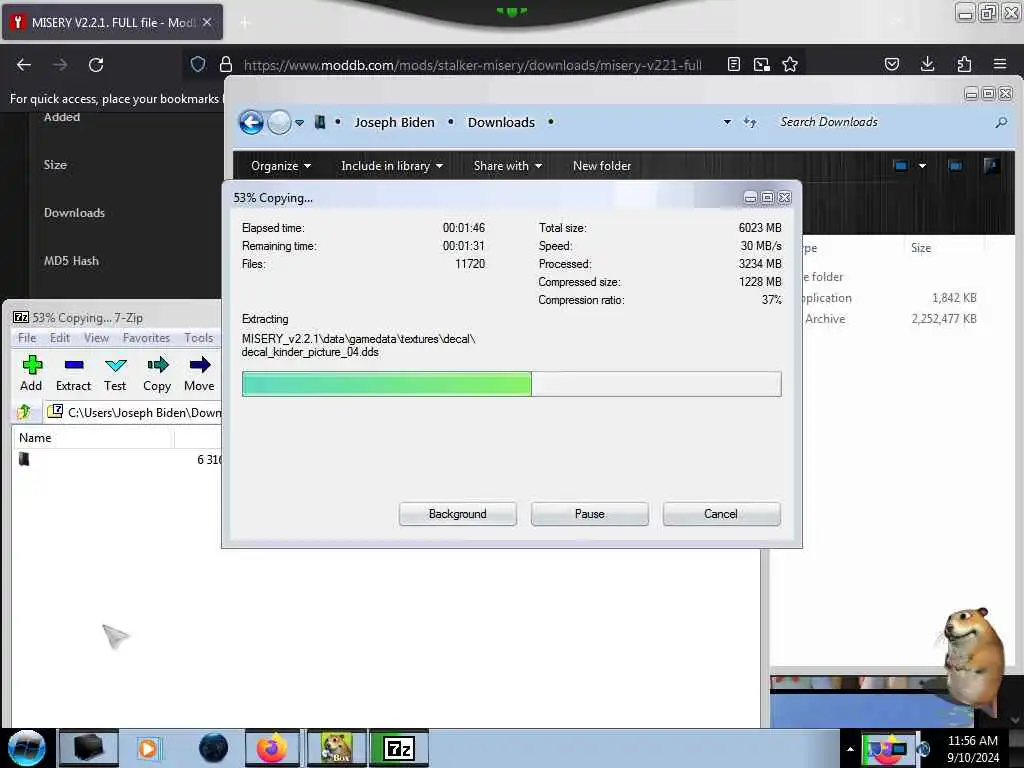Image resolution: width=1024 pixels, height=768 pixels.
Task: Click Explorer back navigation button
Action: point(251,122)
